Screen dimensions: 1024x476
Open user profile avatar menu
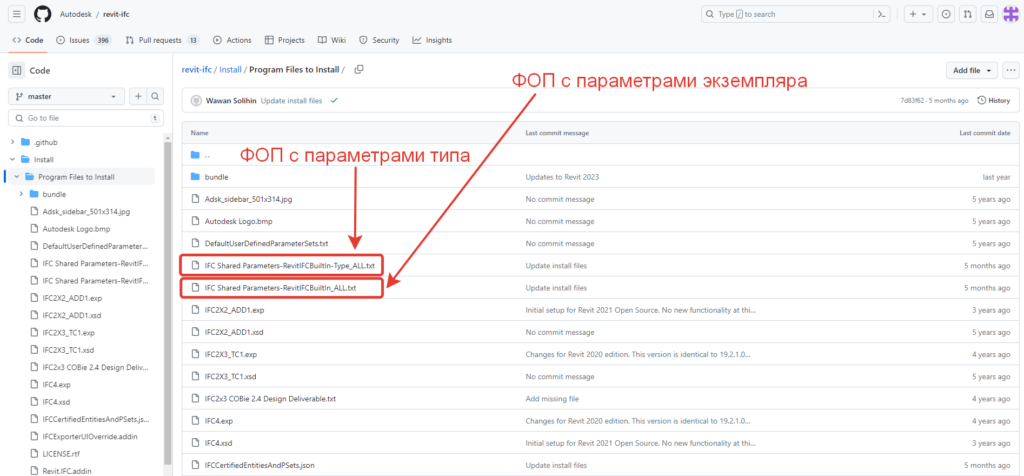tap(1011, 14)
